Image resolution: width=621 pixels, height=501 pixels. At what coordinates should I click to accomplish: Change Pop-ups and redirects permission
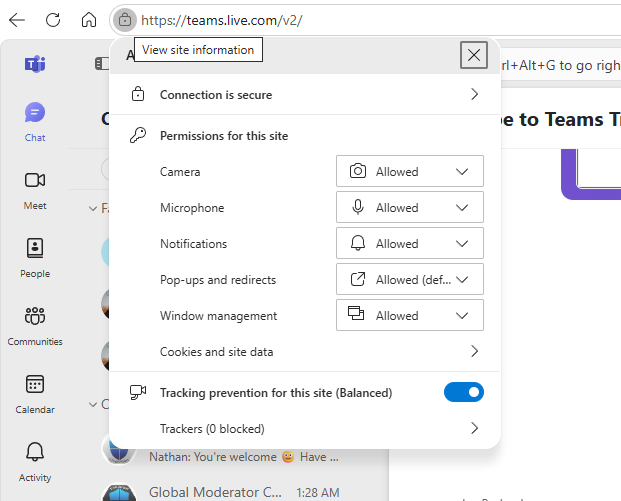coord(410,279)
